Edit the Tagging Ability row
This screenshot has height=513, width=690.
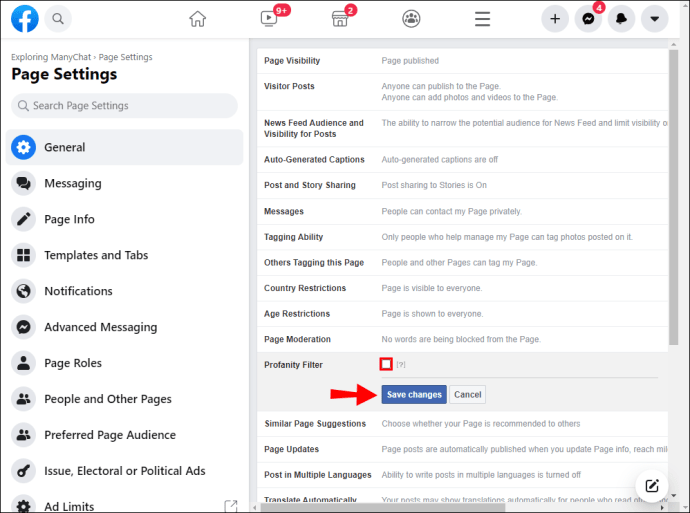point(462,237)
